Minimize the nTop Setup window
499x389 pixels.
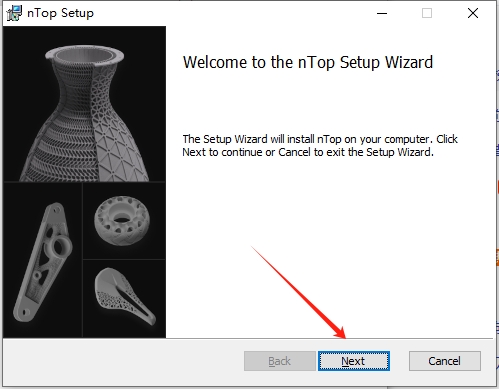click(x=382, y=13)
